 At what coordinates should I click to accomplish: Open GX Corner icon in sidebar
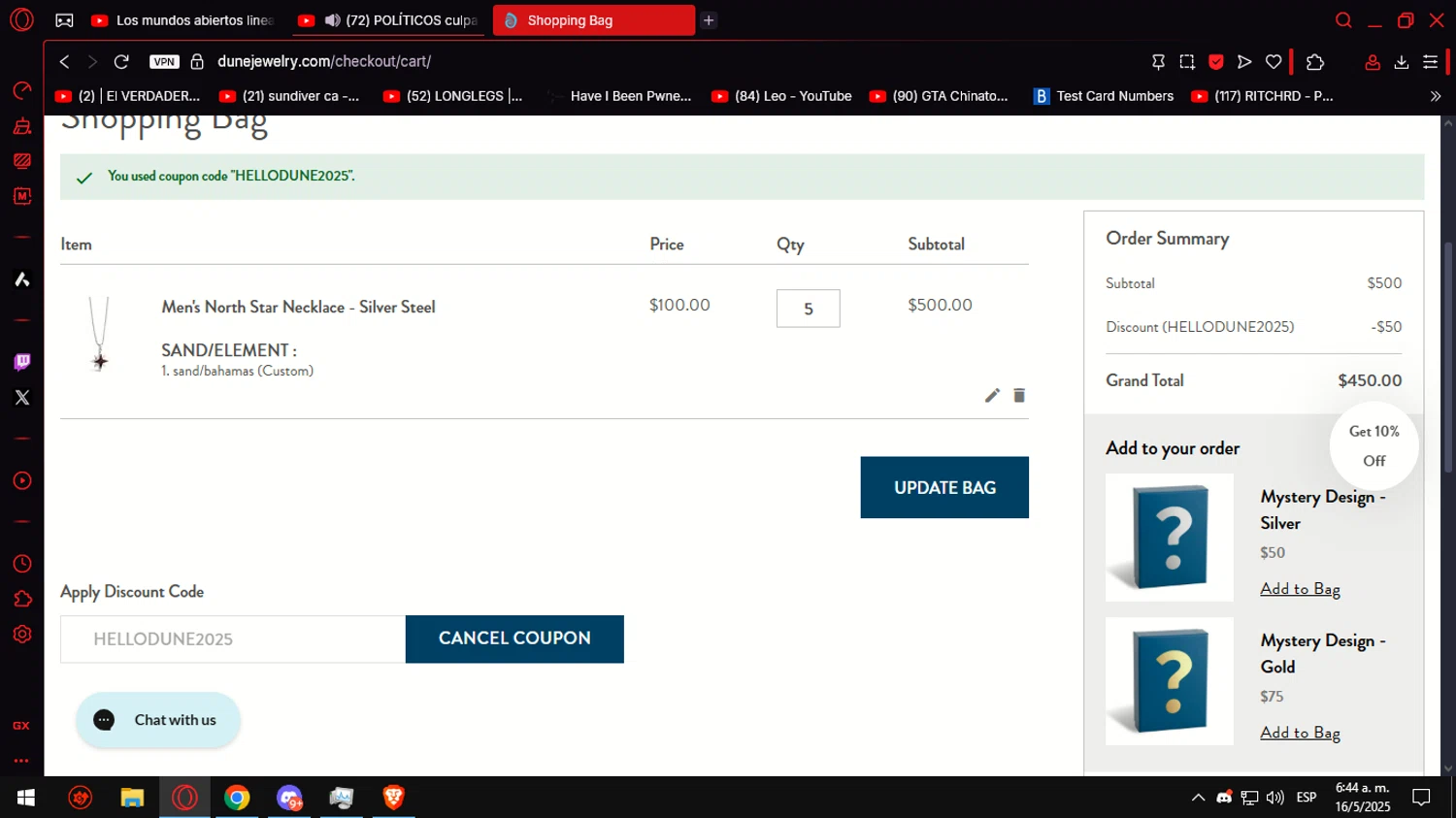(21, 725)
